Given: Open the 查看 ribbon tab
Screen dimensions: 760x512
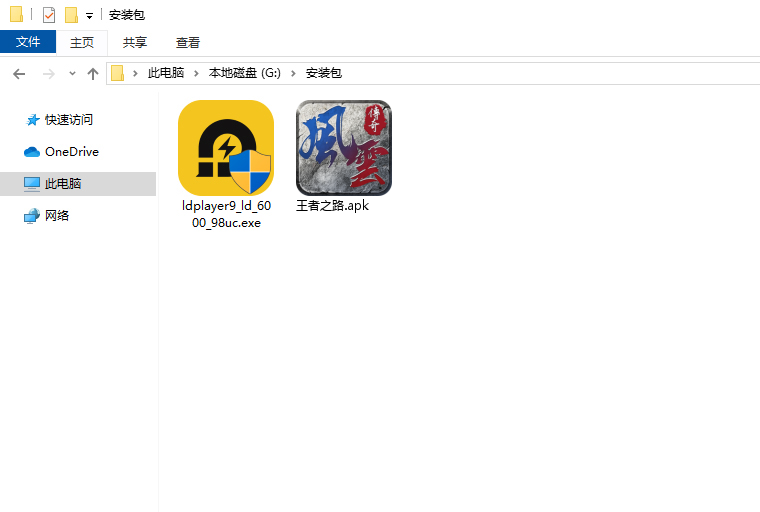Looking at the screenshot, I should (188, 42).
